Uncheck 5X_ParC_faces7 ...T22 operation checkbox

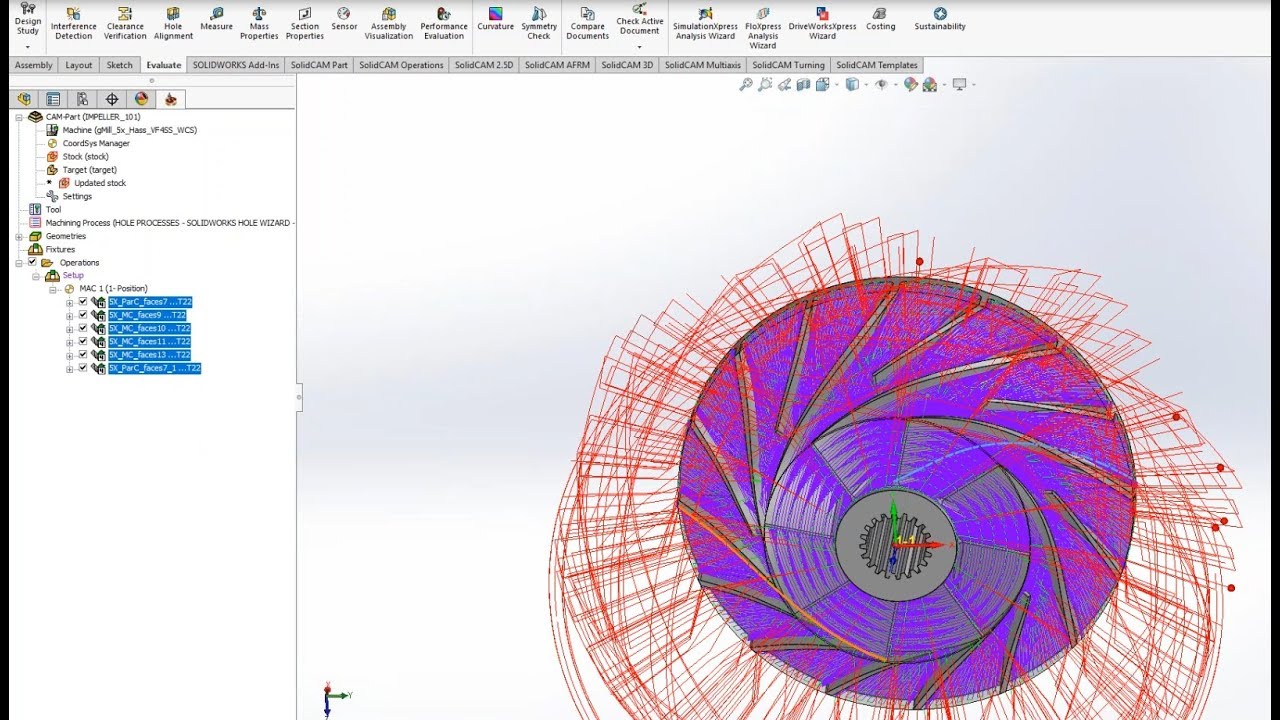(83, 302)
